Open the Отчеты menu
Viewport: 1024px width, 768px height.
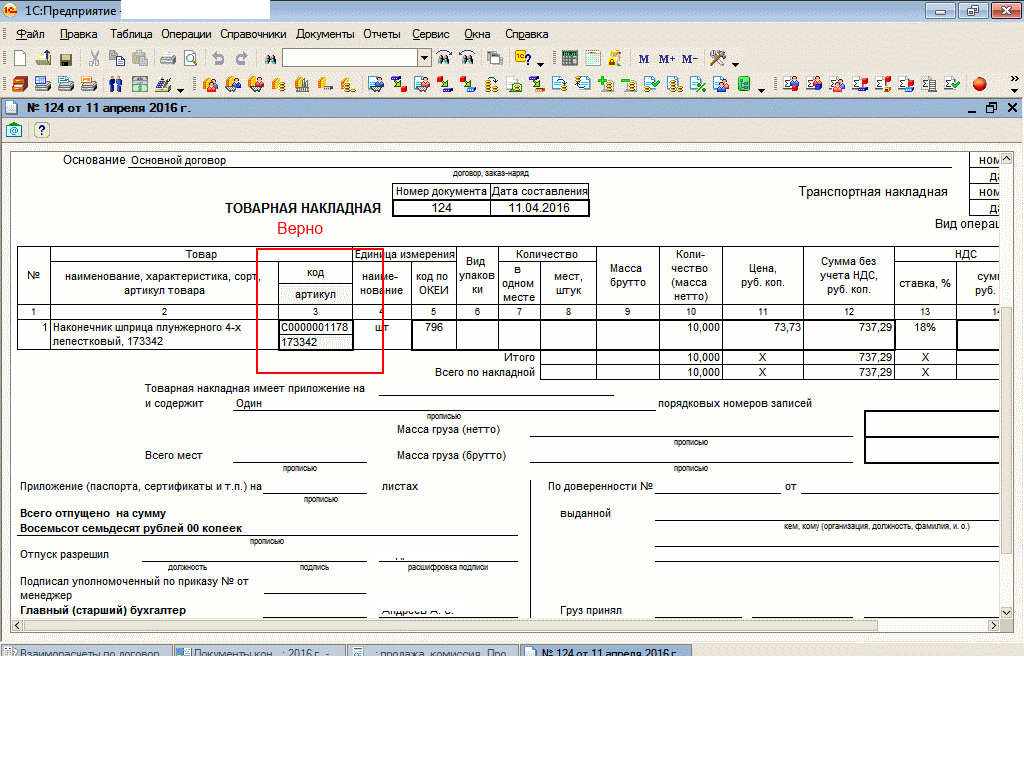[382, 34]
